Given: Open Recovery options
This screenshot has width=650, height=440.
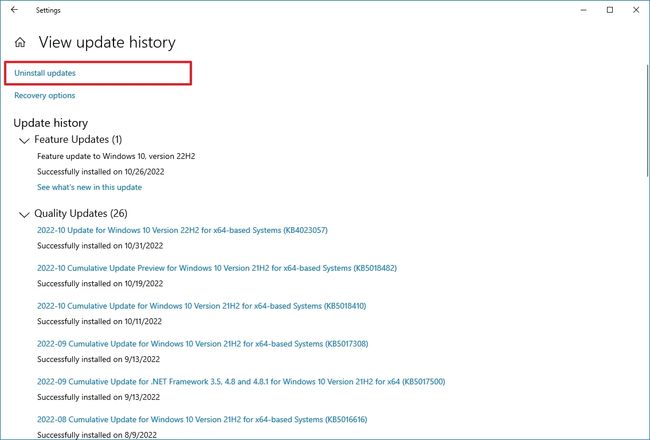Looking at the screenshot, I should 44,96.
